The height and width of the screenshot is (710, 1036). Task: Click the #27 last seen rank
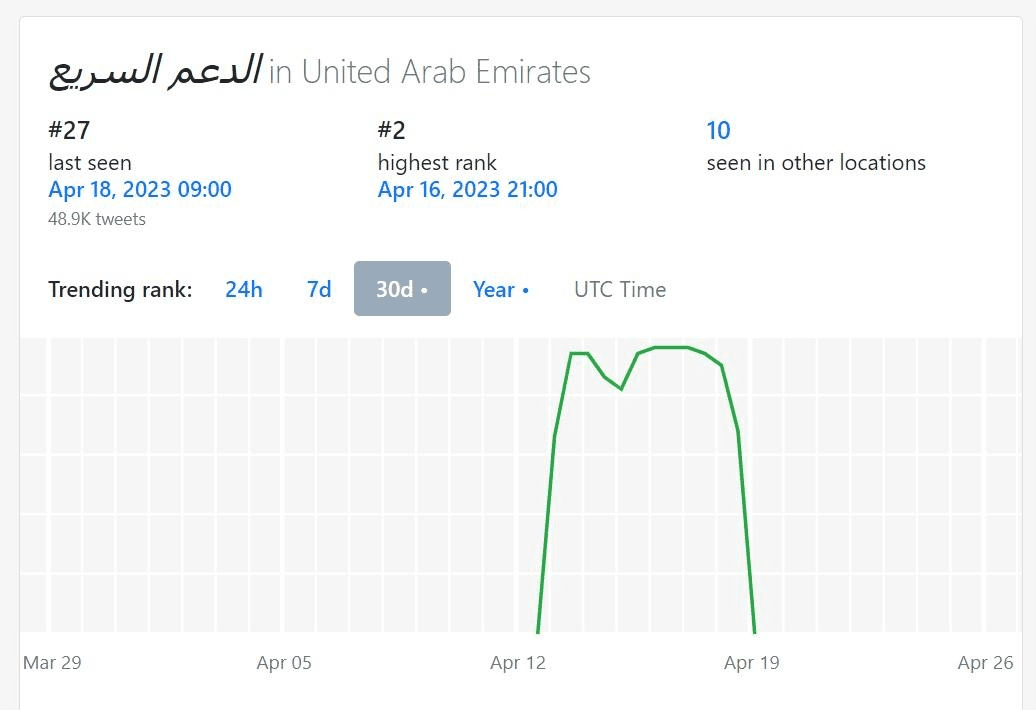point(69,130)
